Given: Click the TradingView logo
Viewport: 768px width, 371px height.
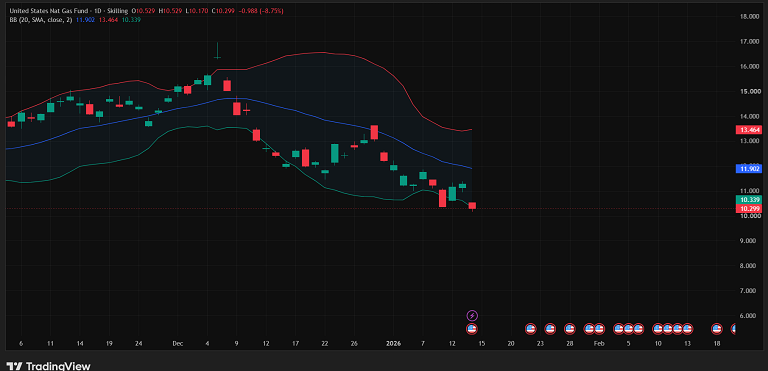Looking at the screenshot, I should (48, 366).
